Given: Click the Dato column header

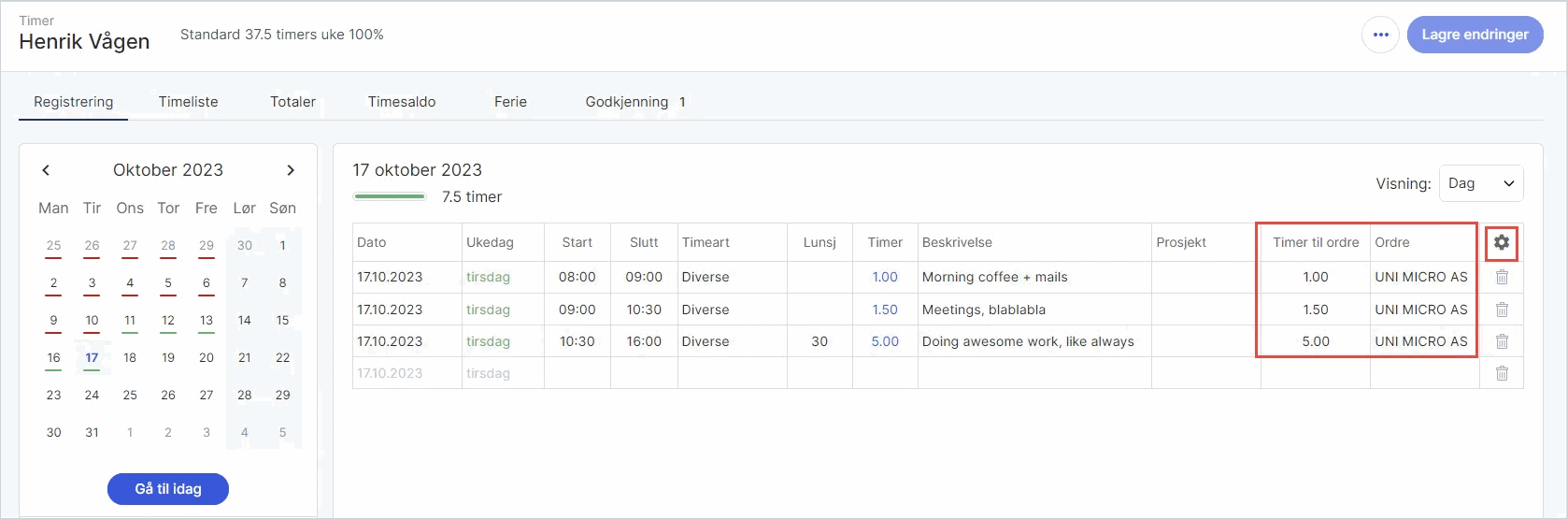Looking at the screenshot, I should point(407,242).
